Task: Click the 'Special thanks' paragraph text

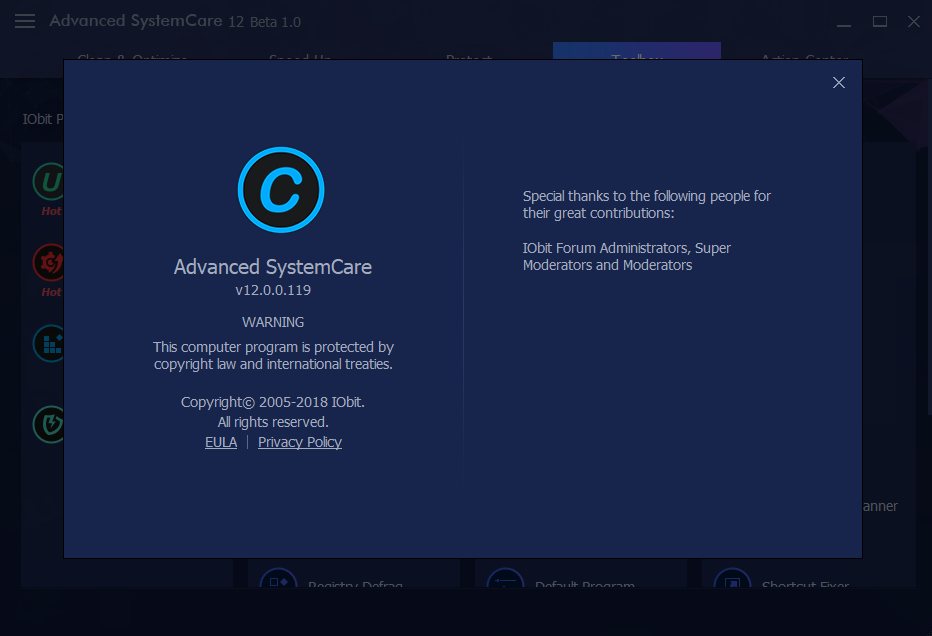Action: [647, 204]
